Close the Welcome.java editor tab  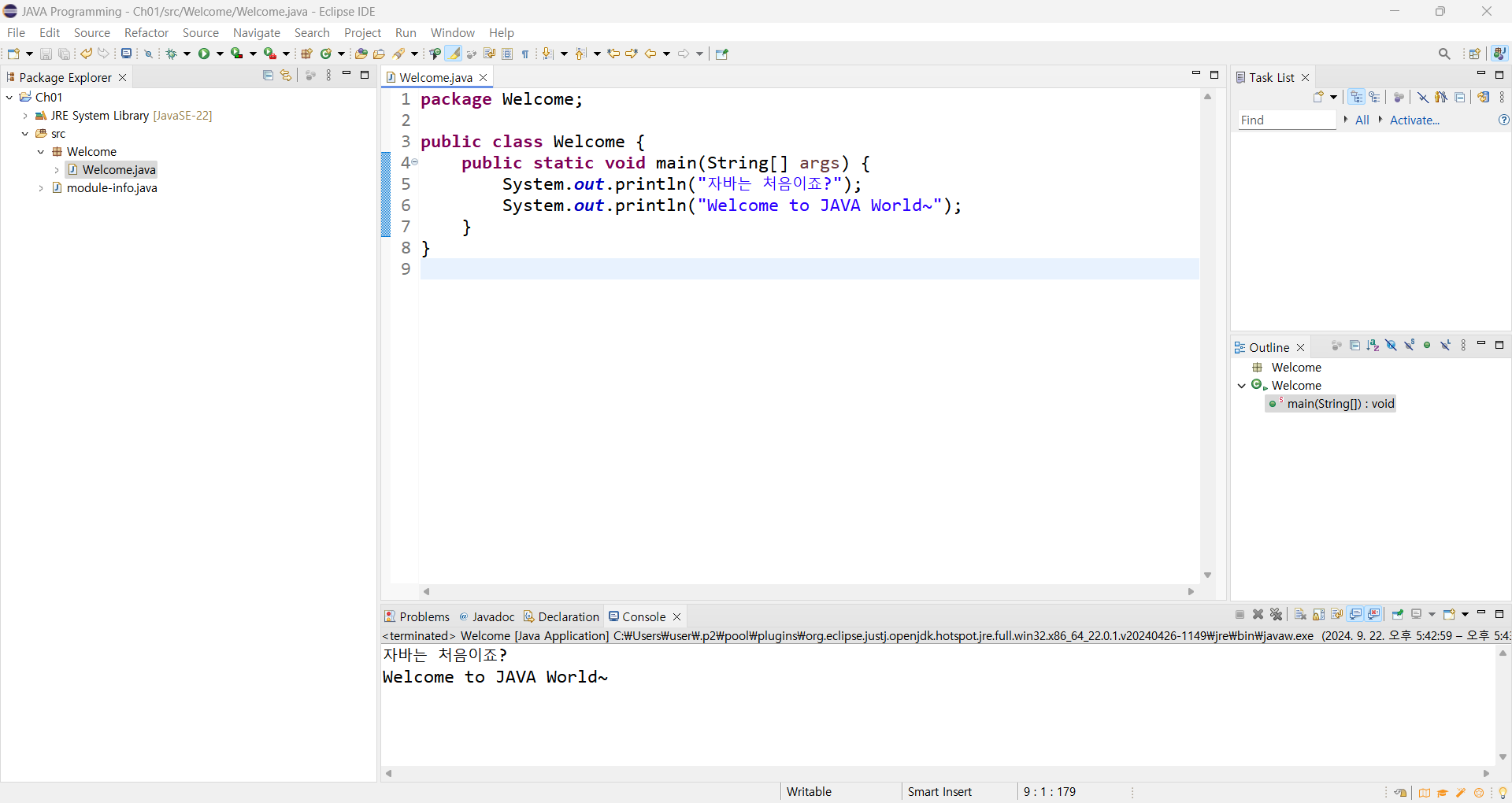click(x=484, y=77)
